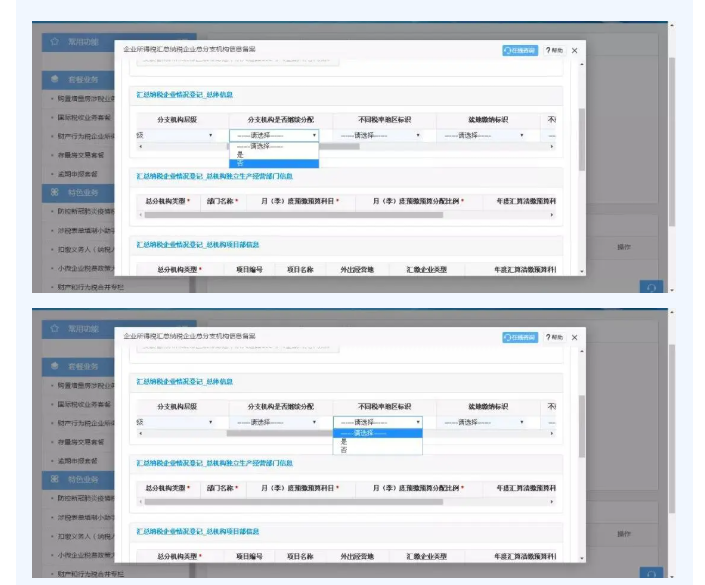Choose 否 in the open 不同税率地区标识 list
The image size is (705, 585).
point(378,450)
